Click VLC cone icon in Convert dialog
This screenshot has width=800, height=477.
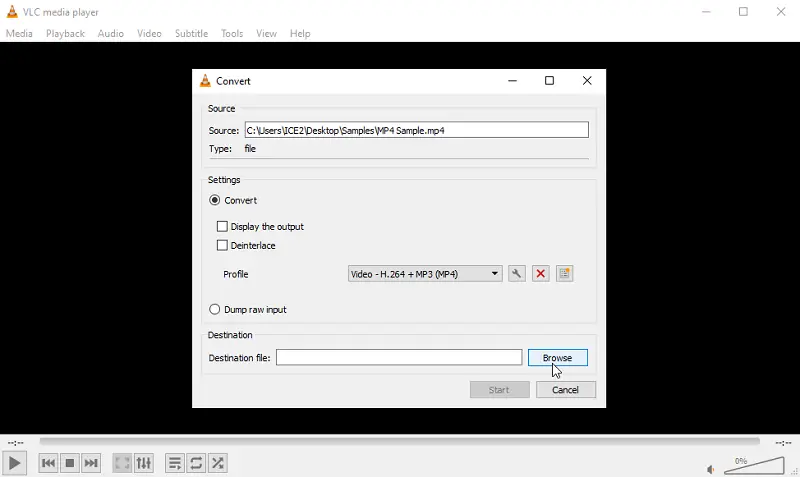click(x=205, y=81)
